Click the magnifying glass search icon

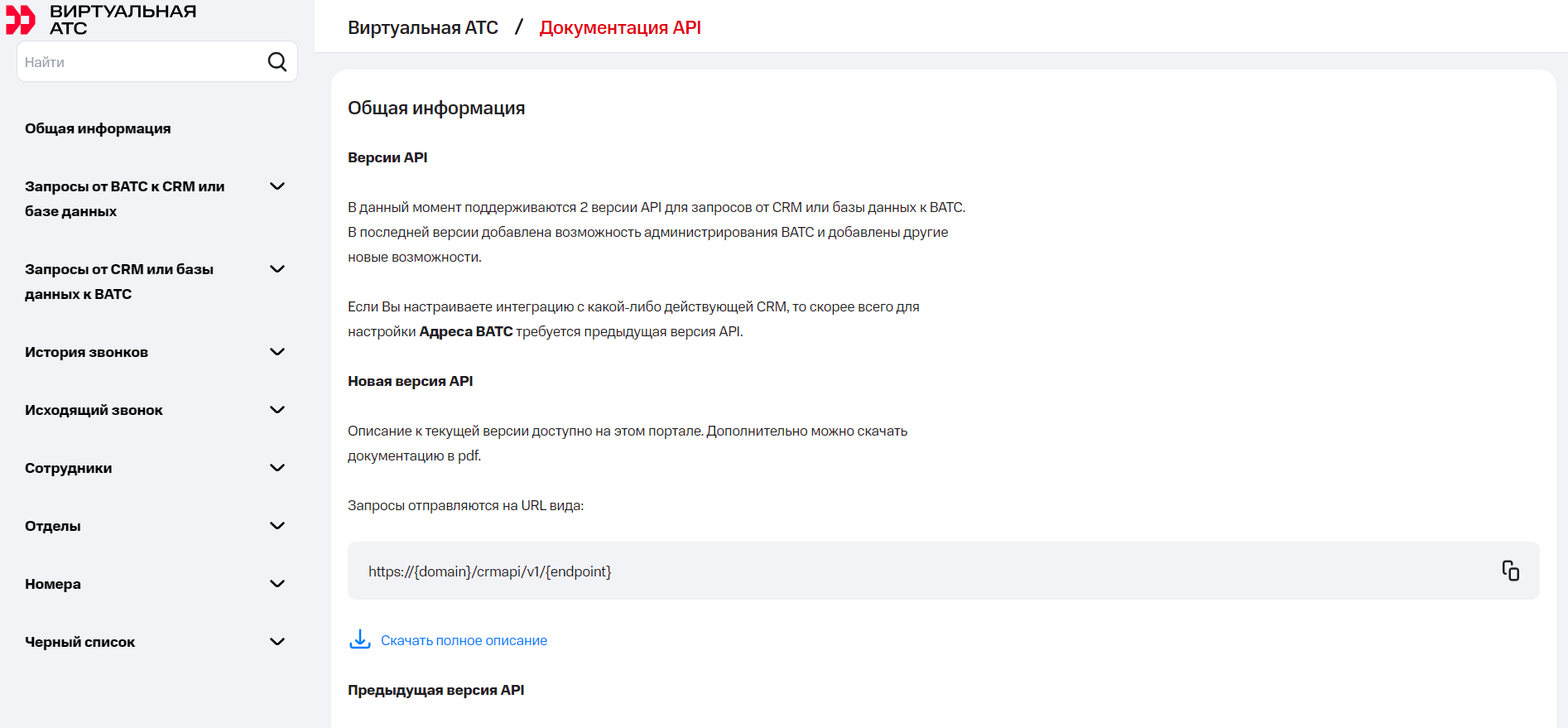(277, 62)
